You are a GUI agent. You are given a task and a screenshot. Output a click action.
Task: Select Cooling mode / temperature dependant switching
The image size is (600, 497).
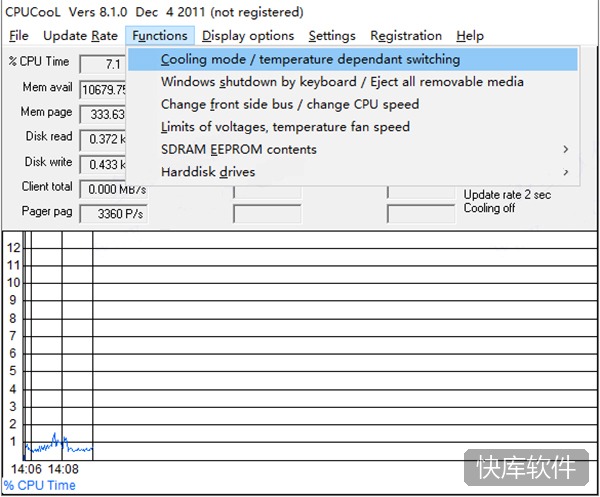pos(352,59)
